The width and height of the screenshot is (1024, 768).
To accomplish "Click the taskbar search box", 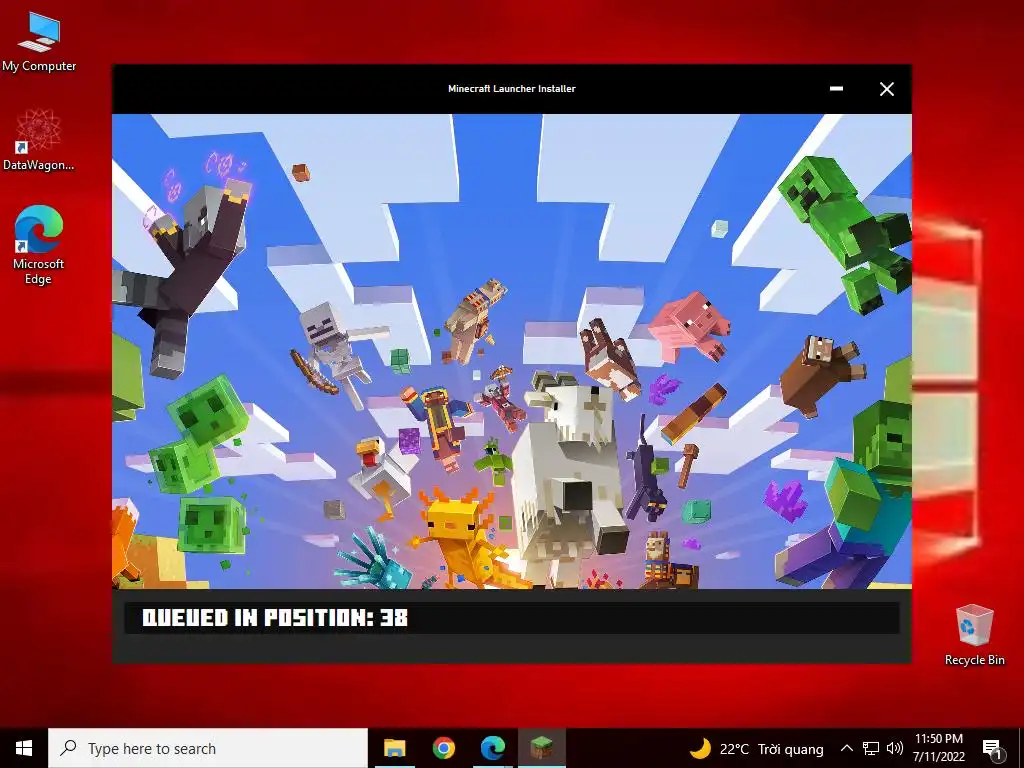I will pyautogui.click(x=208, y=748).
